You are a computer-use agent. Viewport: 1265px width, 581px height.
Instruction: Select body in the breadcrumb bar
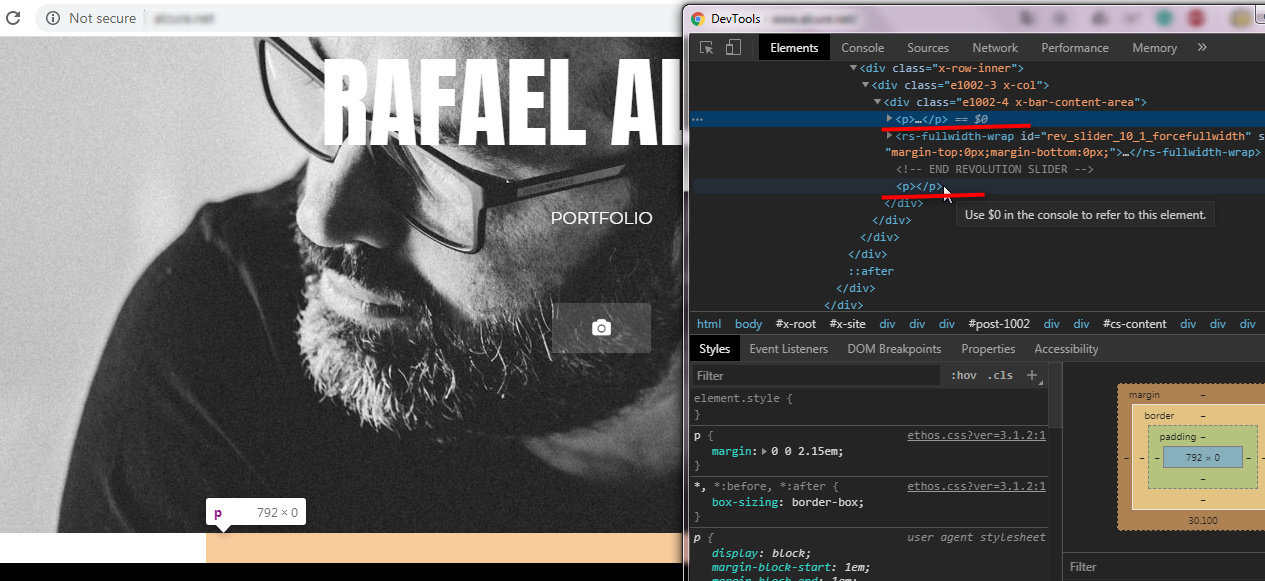(748, 324)
